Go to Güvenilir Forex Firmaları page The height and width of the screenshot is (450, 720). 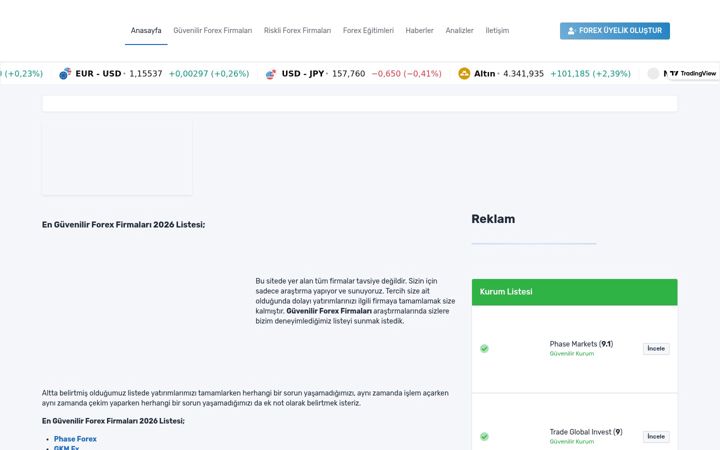coord(213,30)
